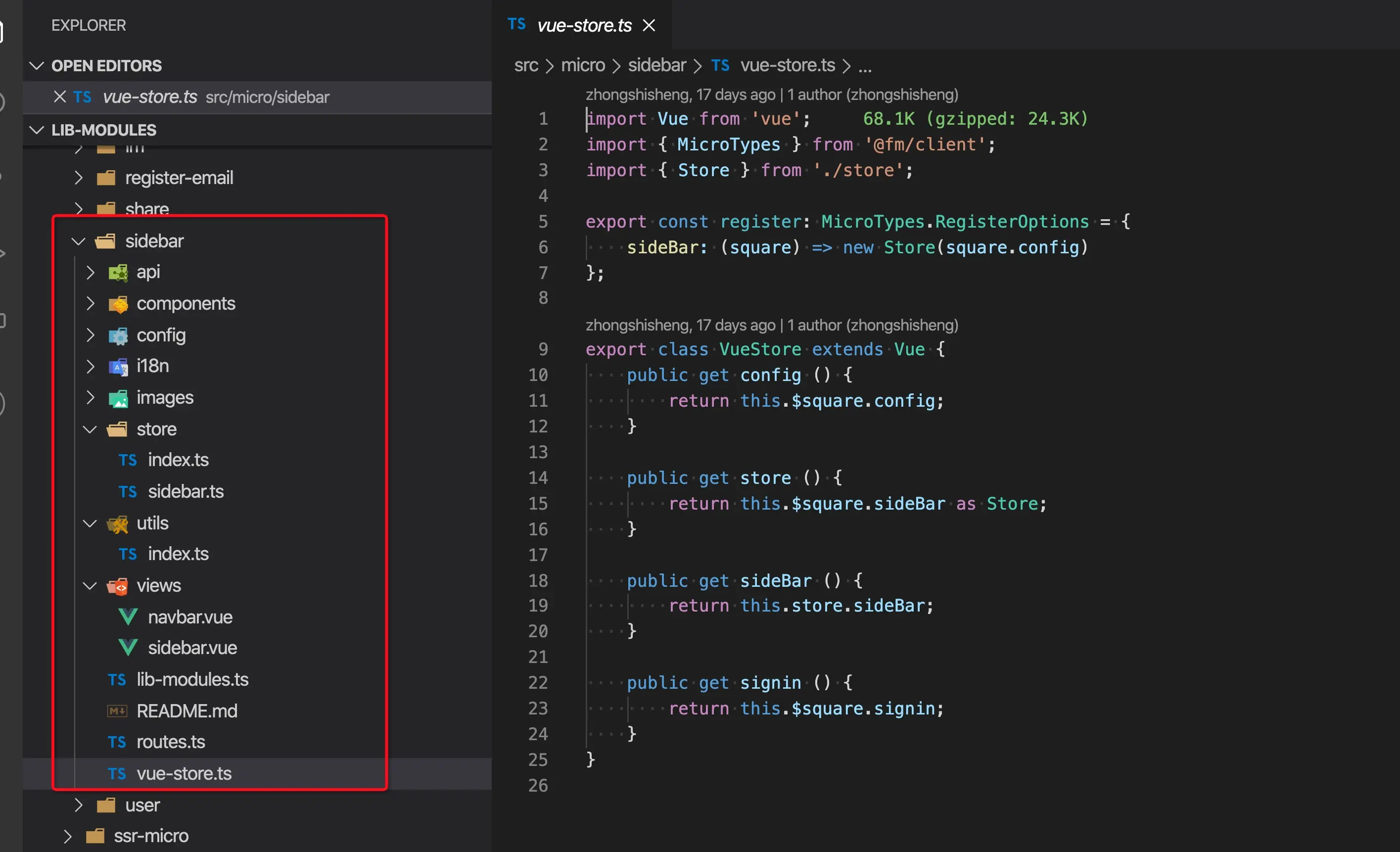The image size is (1400, 852).
Task: Click the git blame annotation above line 9
Action: point(771,325)
